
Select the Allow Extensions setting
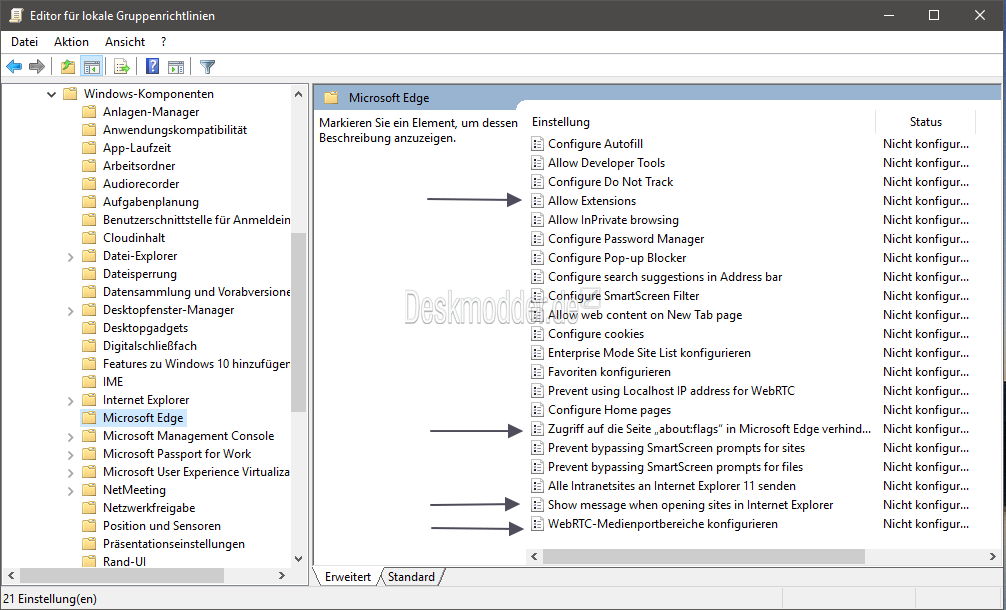[x=592, y=201]
